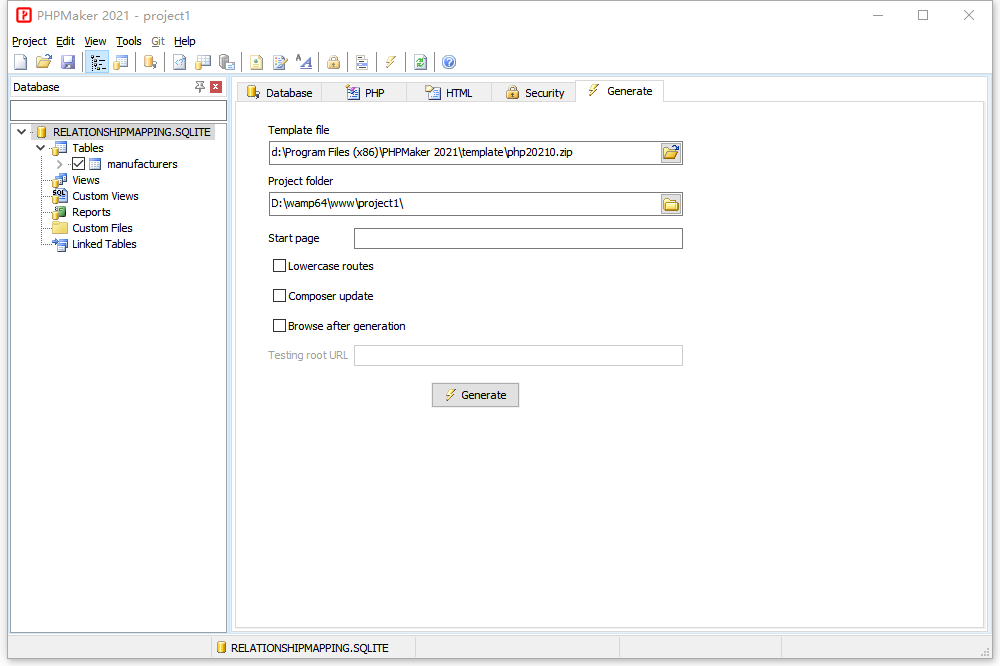Open the Project menu
The image size is (1000, 666).
(29, 41)
